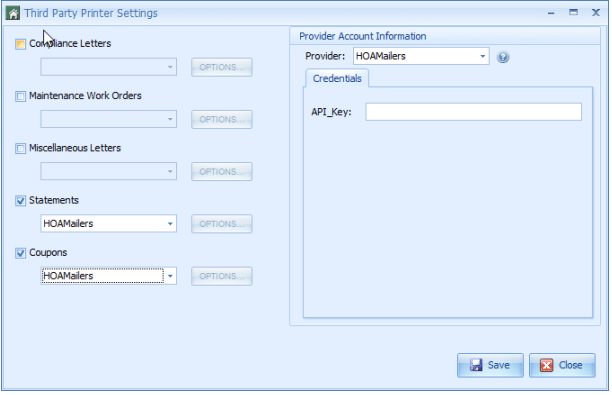The image size is (612, 395).
Task: Save the printer settings
Action: (490, 365)
